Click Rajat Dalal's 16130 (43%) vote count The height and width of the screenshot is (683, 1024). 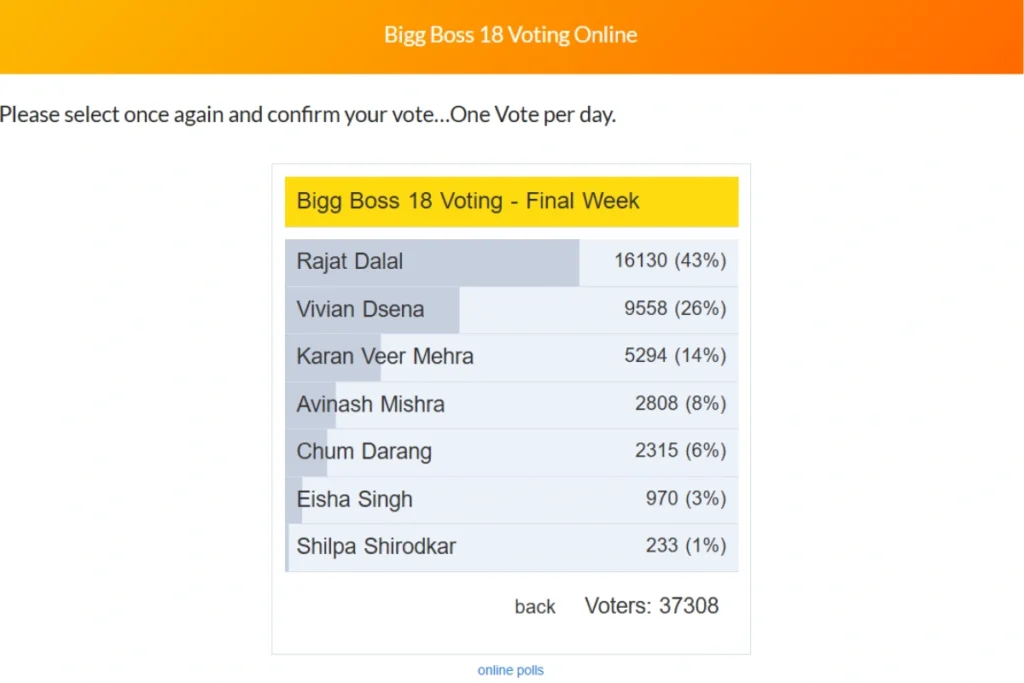coord(670,261)
